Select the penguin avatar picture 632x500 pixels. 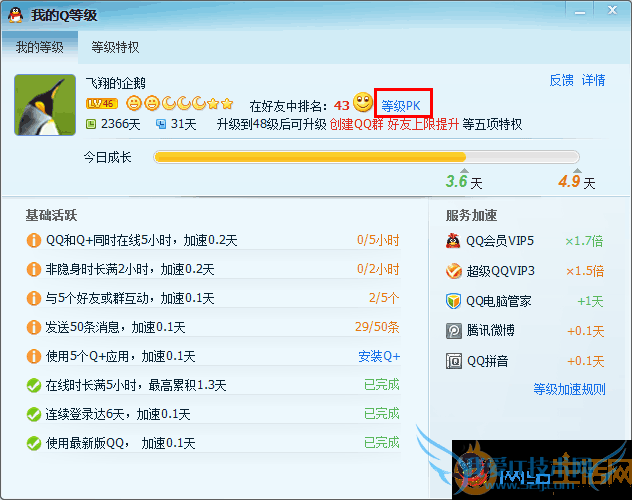point(45,105)
